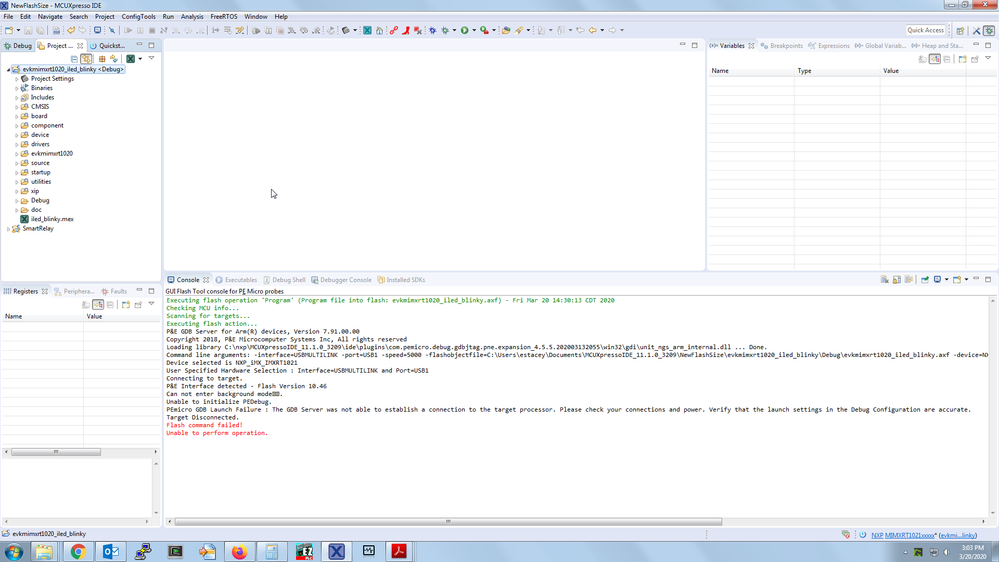Click the Collapse All icon in Project Explorer
This screenshot has width=999, height=562.
[x=74, y=59]
